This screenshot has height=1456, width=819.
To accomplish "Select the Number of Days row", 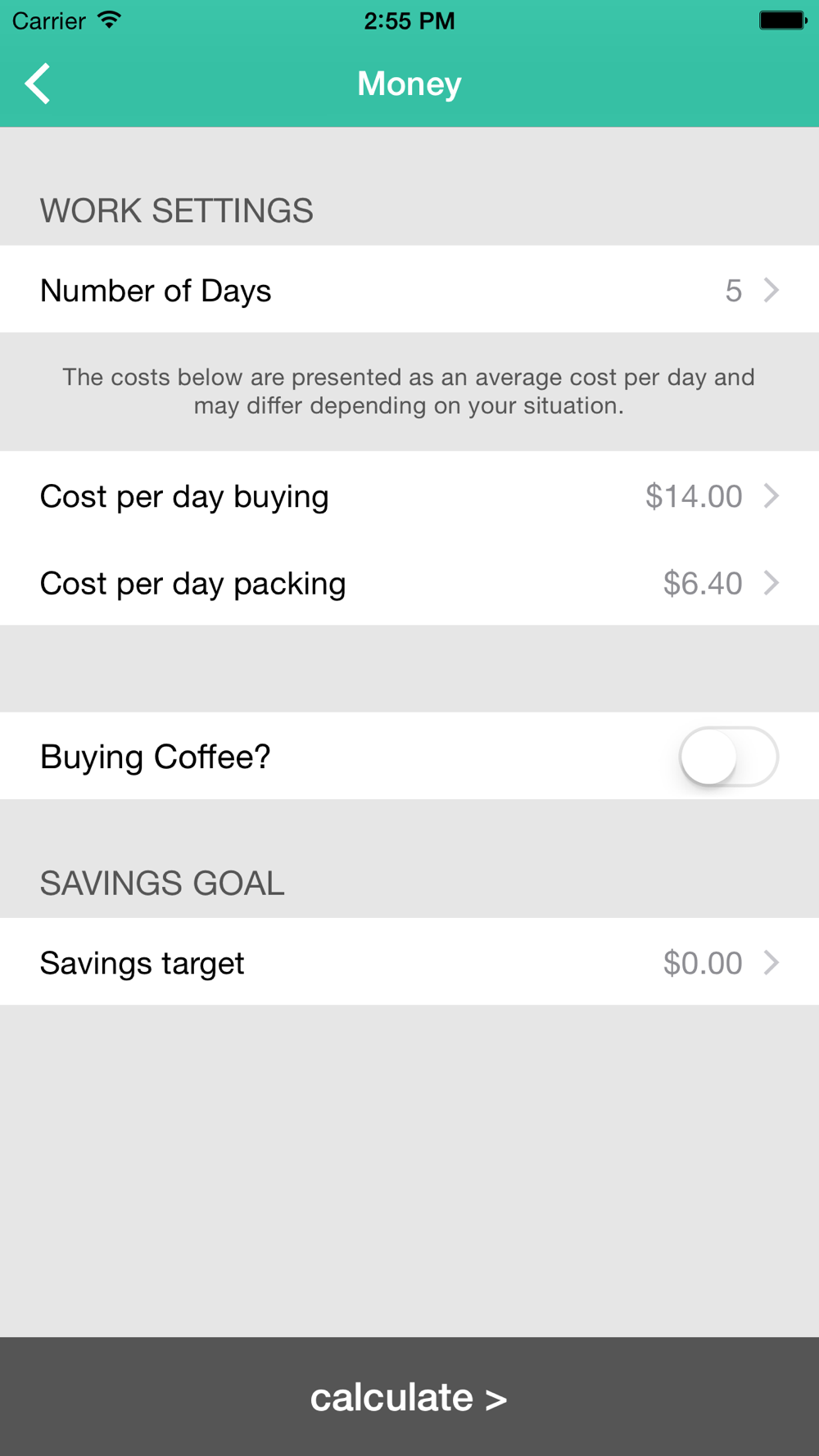I will tap(409, 289).
